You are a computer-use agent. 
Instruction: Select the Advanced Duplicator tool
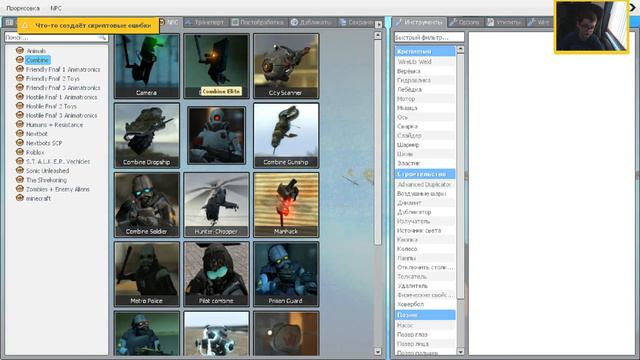pos(425,184)
